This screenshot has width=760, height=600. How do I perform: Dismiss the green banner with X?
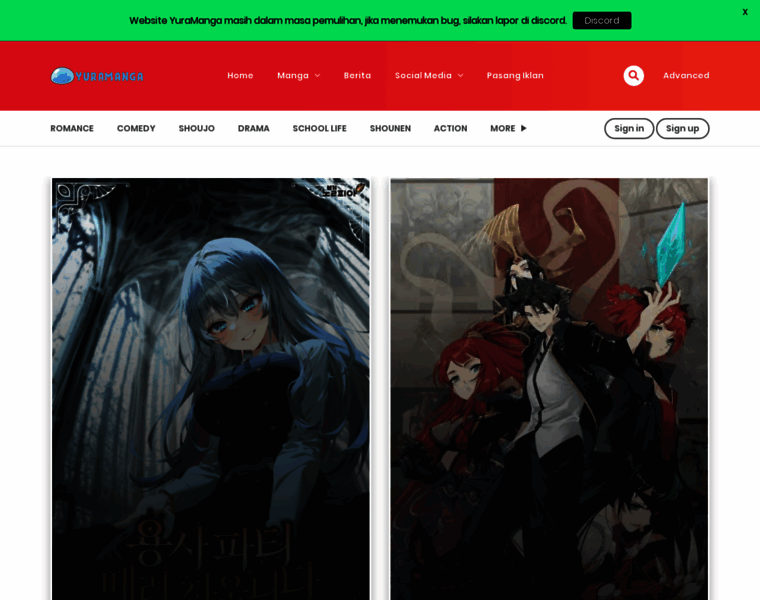745,12
